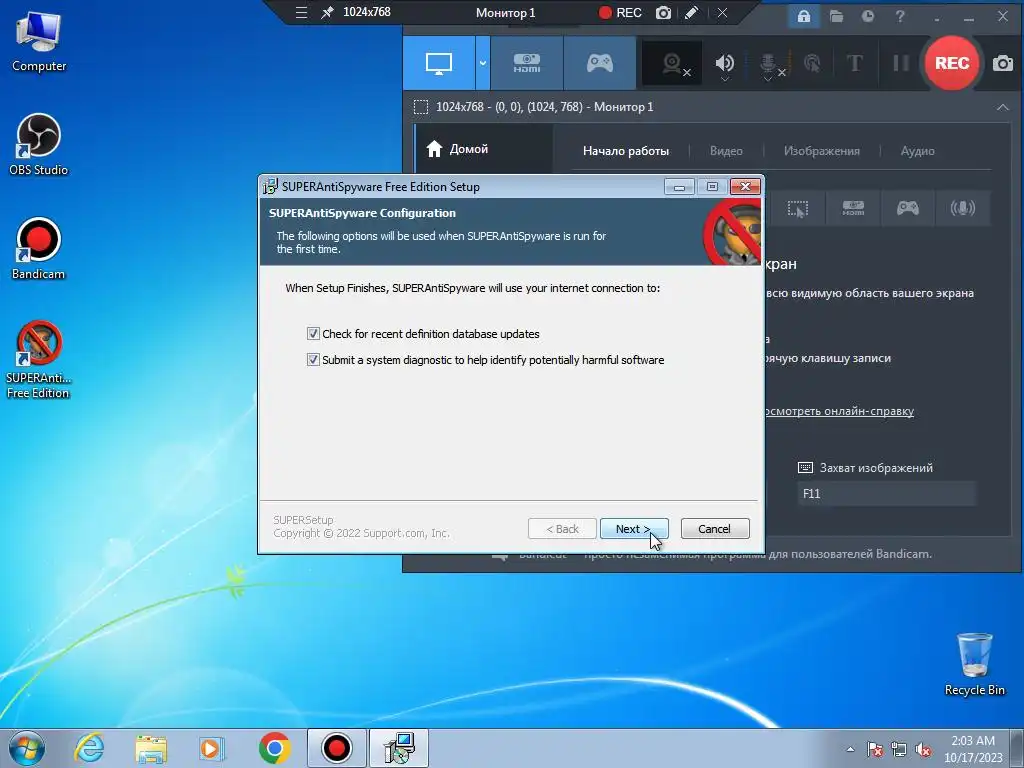Screen dimensions: 1024x768
Task: Switch to the Видео tab
Action: pos(726,151)
